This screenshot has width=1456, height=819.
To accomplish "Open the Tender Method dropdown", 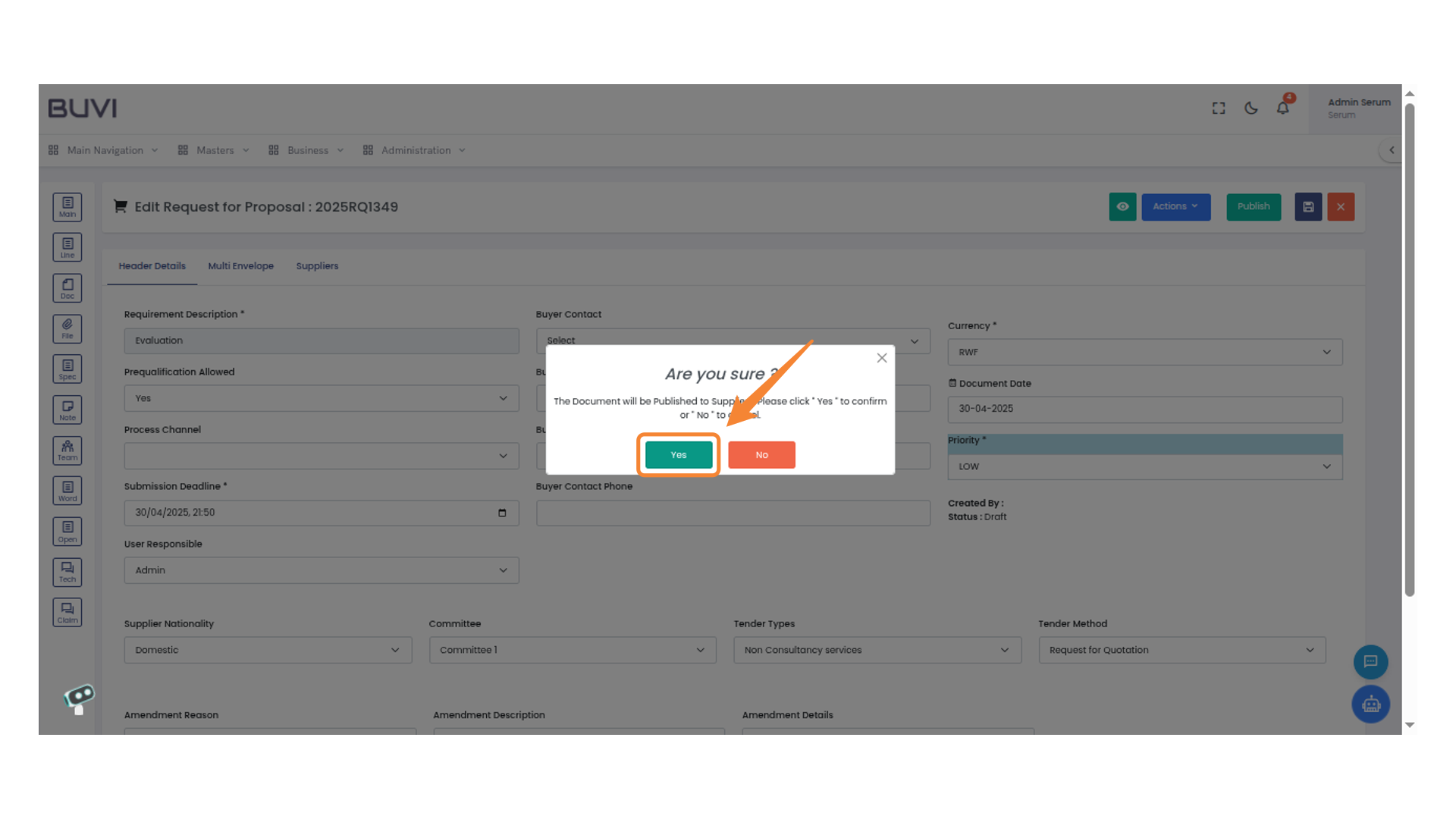I will [1181, 650].
